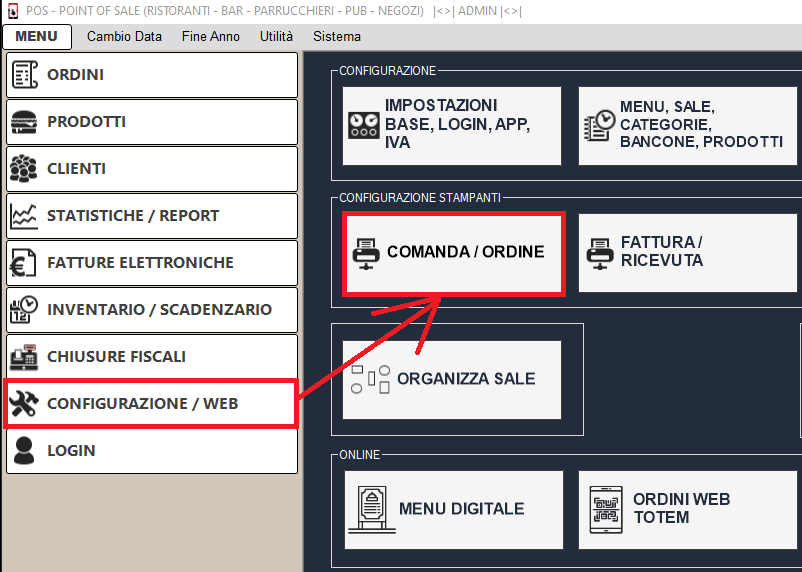The height and width of the screenshot is (572, 802).
Task: Open the Menu Digitale button
Action: point(452,509)
